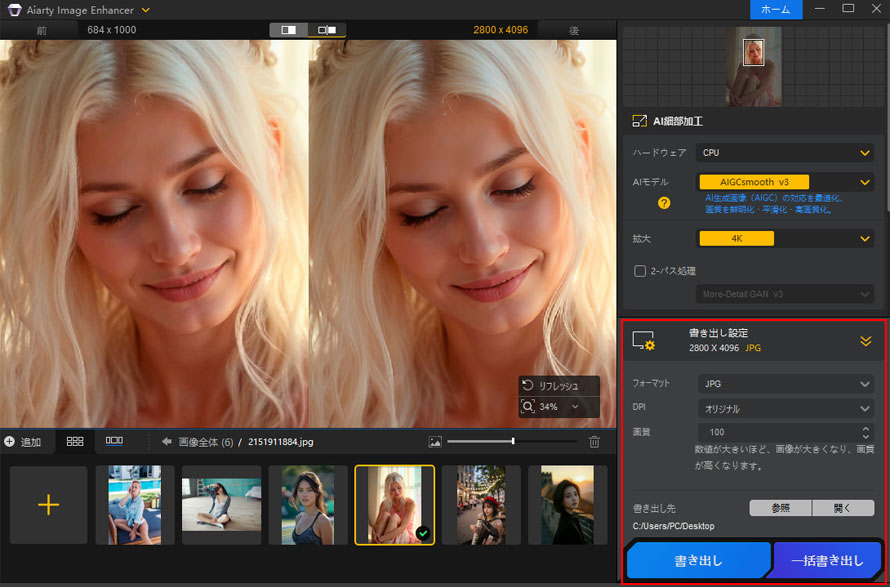Viewport: 890px width, 587px height.
Task: Adjust the thumbnail size slider
Action: pyautogui.click(x=513, y=441)
